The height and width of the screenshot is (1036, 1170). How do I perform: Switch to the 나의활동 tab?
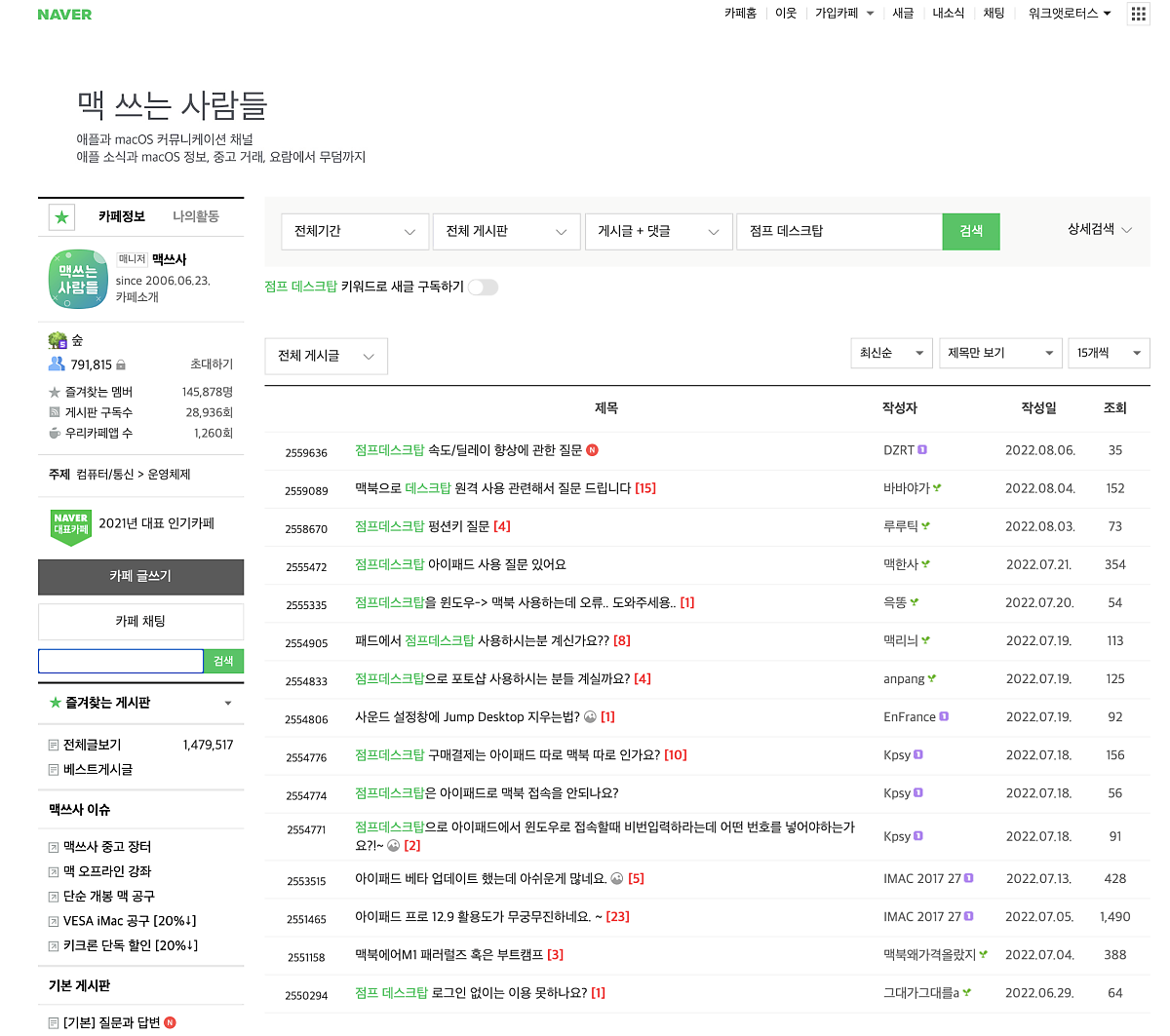point(196,216)
